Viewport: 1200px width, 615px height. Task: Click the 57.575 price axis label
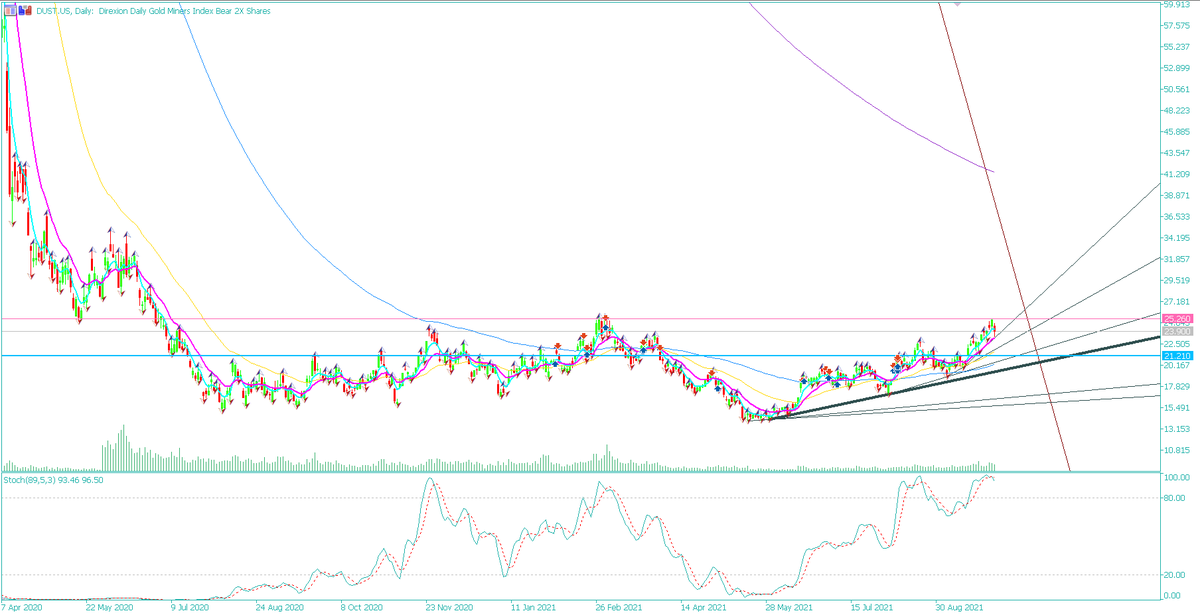coord(1178,26)
